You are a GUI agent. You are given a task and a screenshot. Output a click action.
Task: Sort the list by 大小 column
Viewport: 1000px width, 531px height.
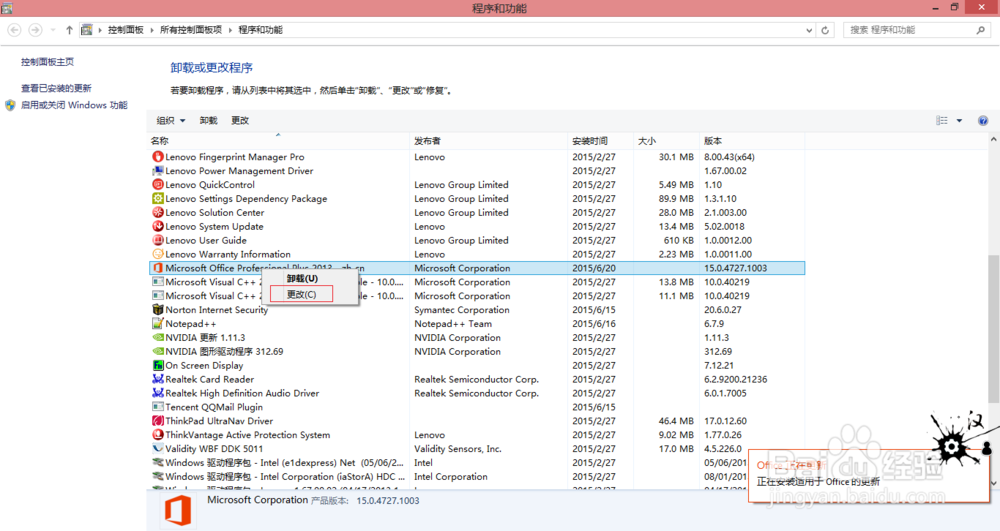click(667, 141)
